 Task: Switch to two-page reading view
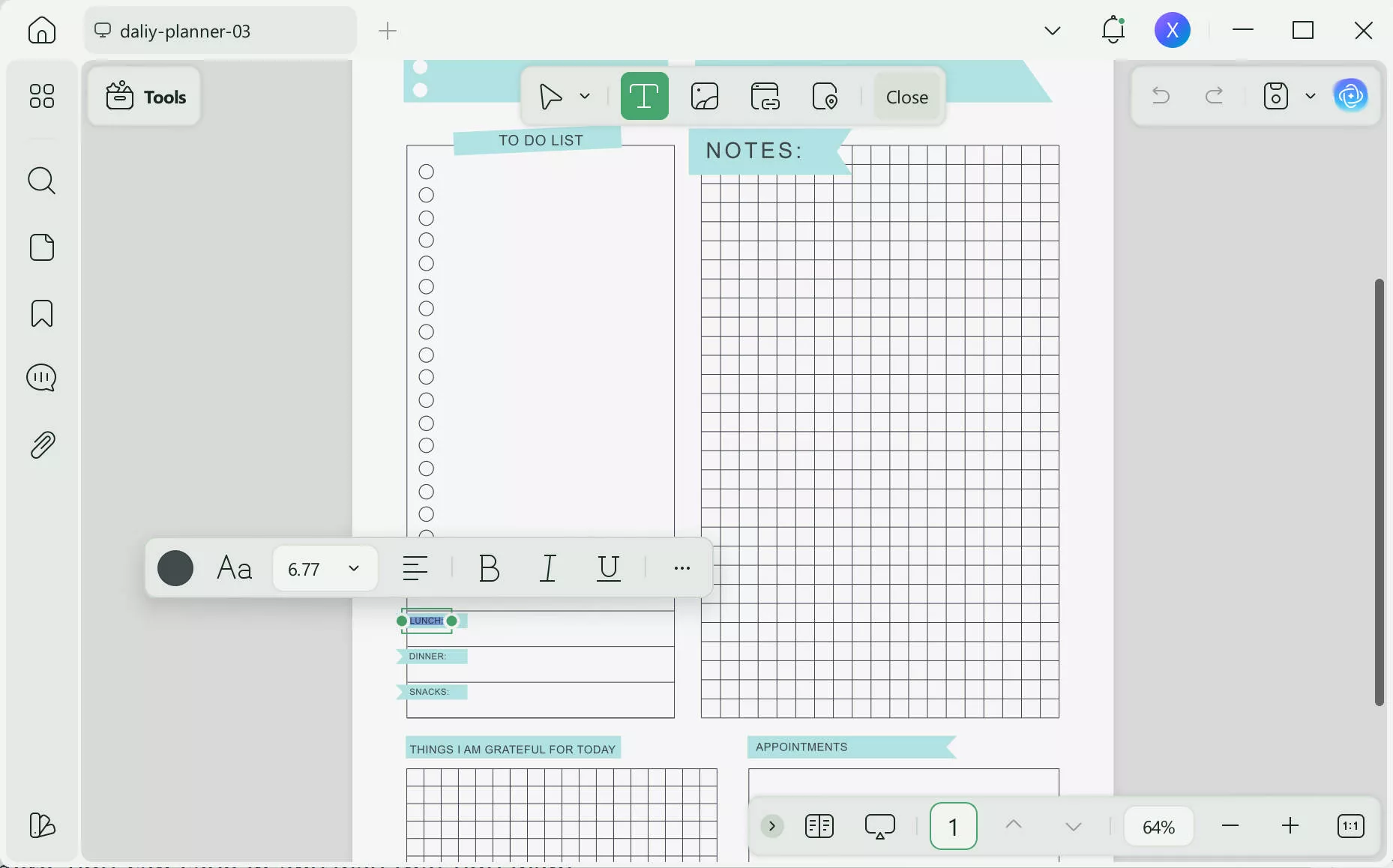point(819,826)
